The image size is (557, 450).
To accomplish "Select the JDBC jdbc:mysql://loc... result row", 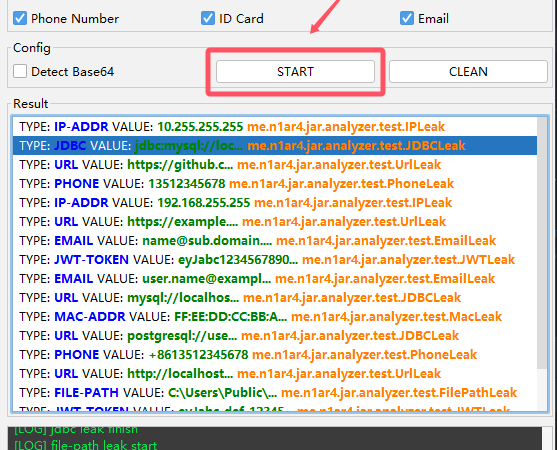I will point(275,146).
